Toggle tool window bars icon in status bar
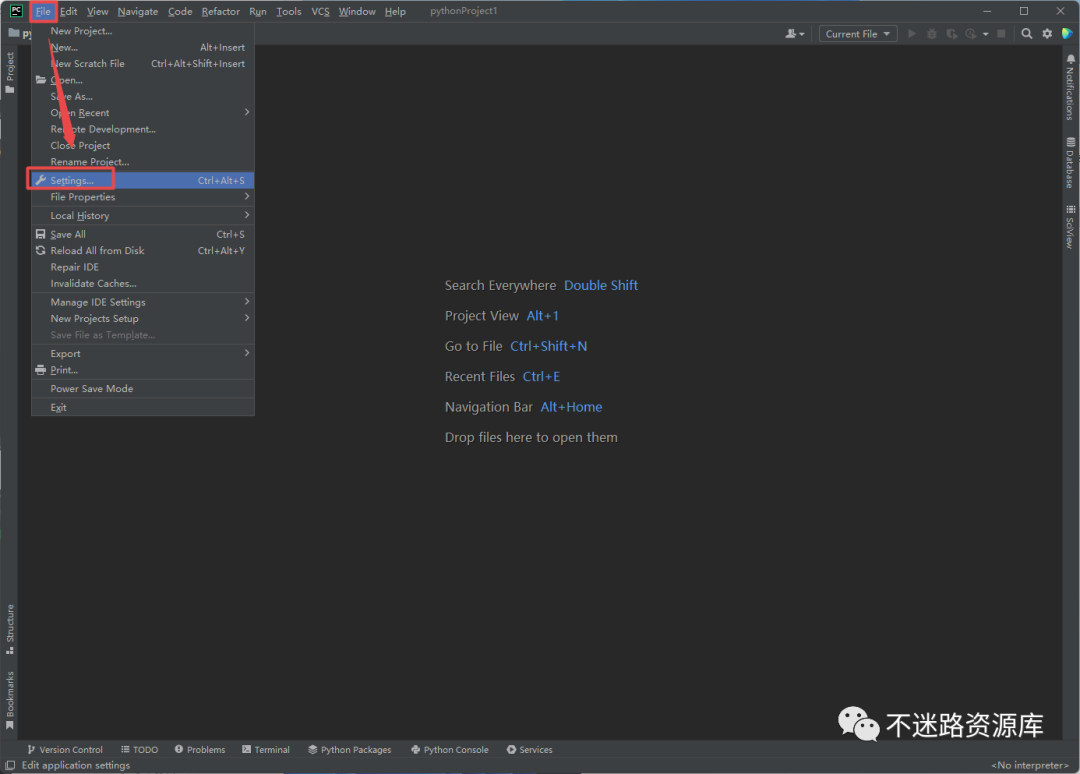 (x=10, y=765)
